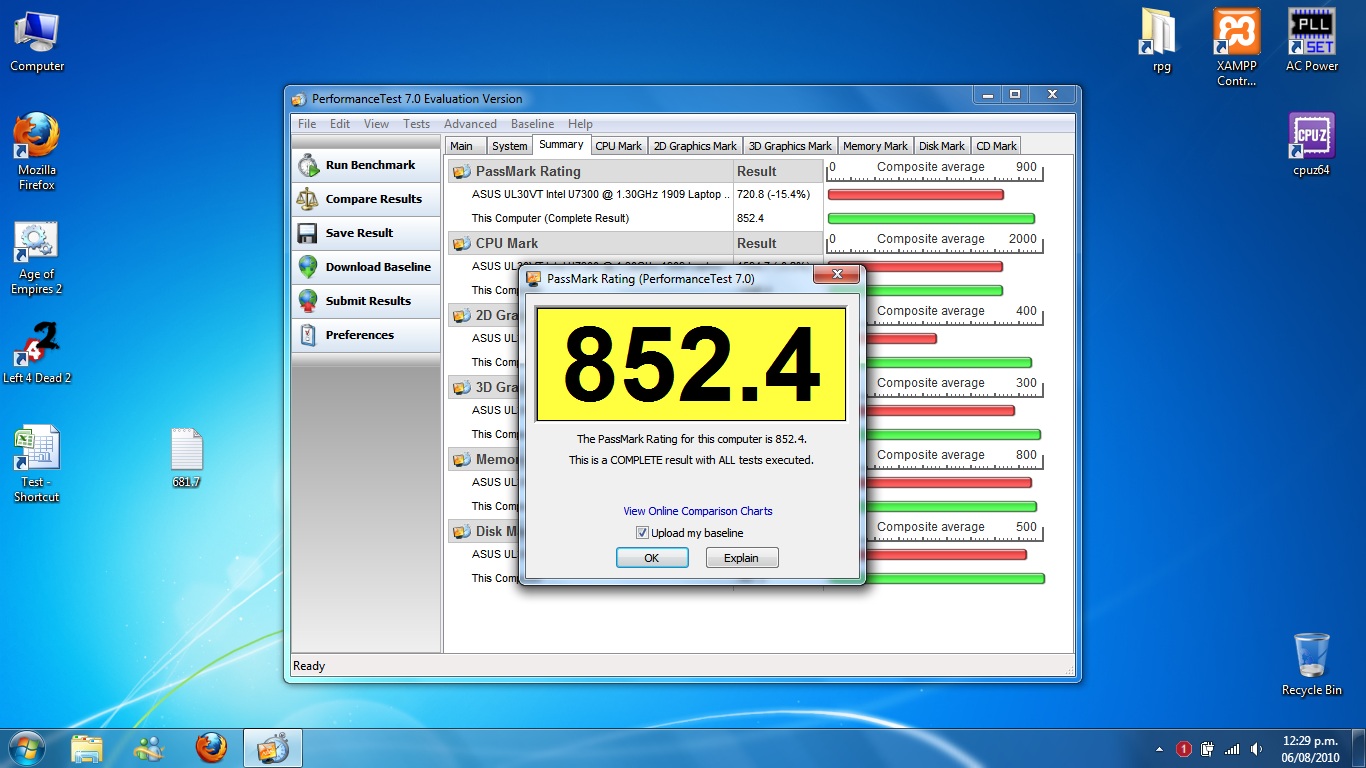
Task: Select the 681.7 text file on desktop
Action: 187,459
